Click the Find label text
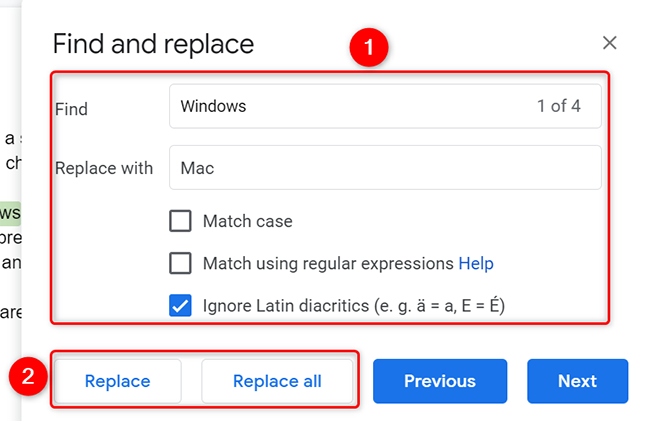The height and width of the screenshot is (421, 650). (72, 108)
